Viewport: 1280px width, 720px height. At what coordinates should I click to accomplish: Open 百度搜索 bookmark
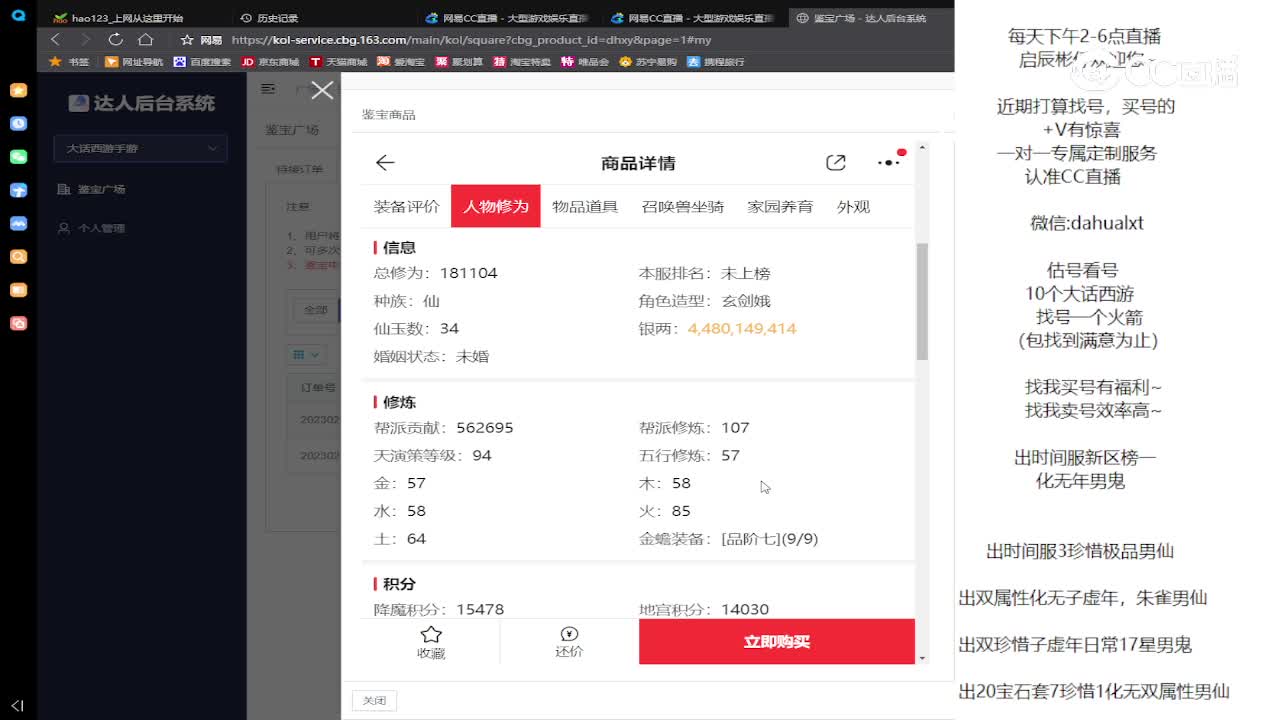(x=203, y=62)
